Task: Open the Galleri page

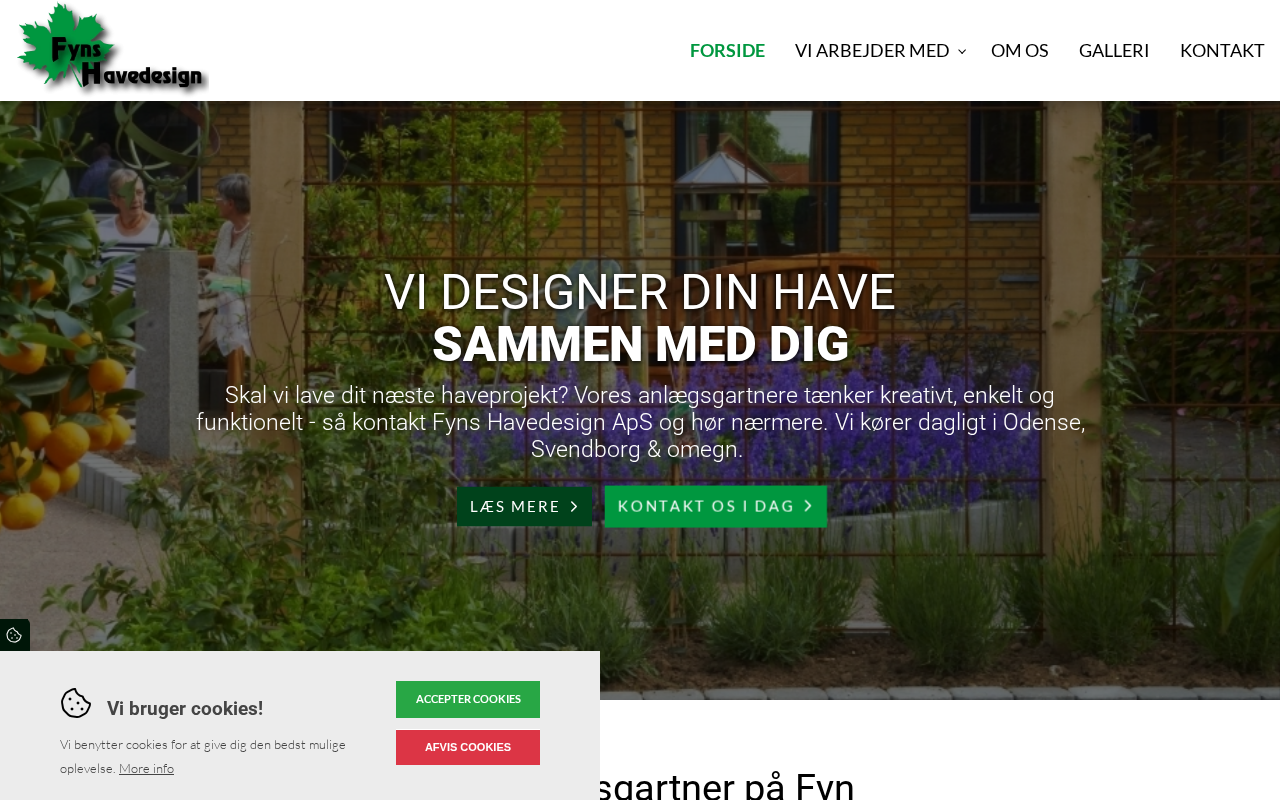Action: pyautogui.click(x=1114, y=50)
